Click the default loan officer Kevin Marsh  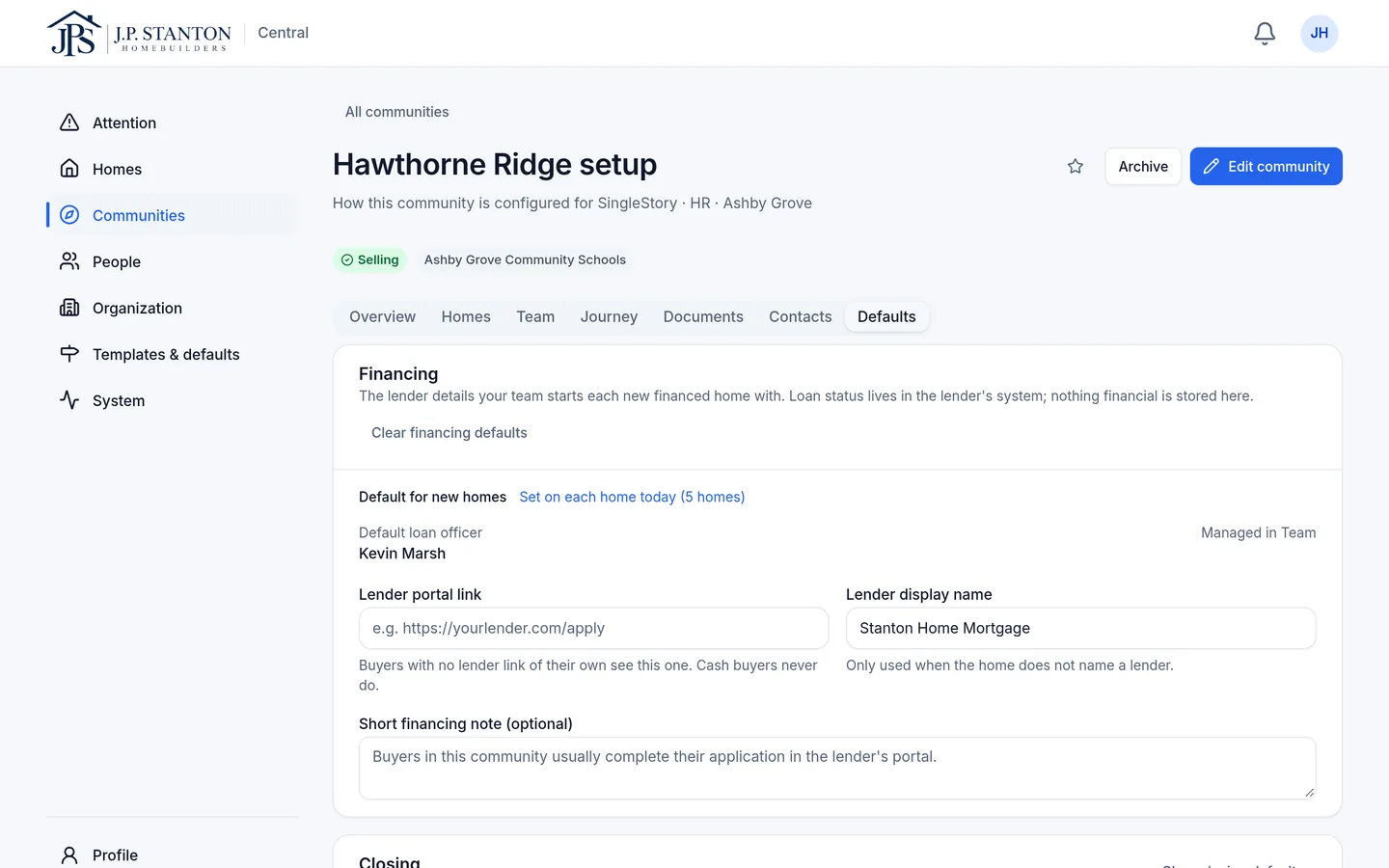pos(402,554)
